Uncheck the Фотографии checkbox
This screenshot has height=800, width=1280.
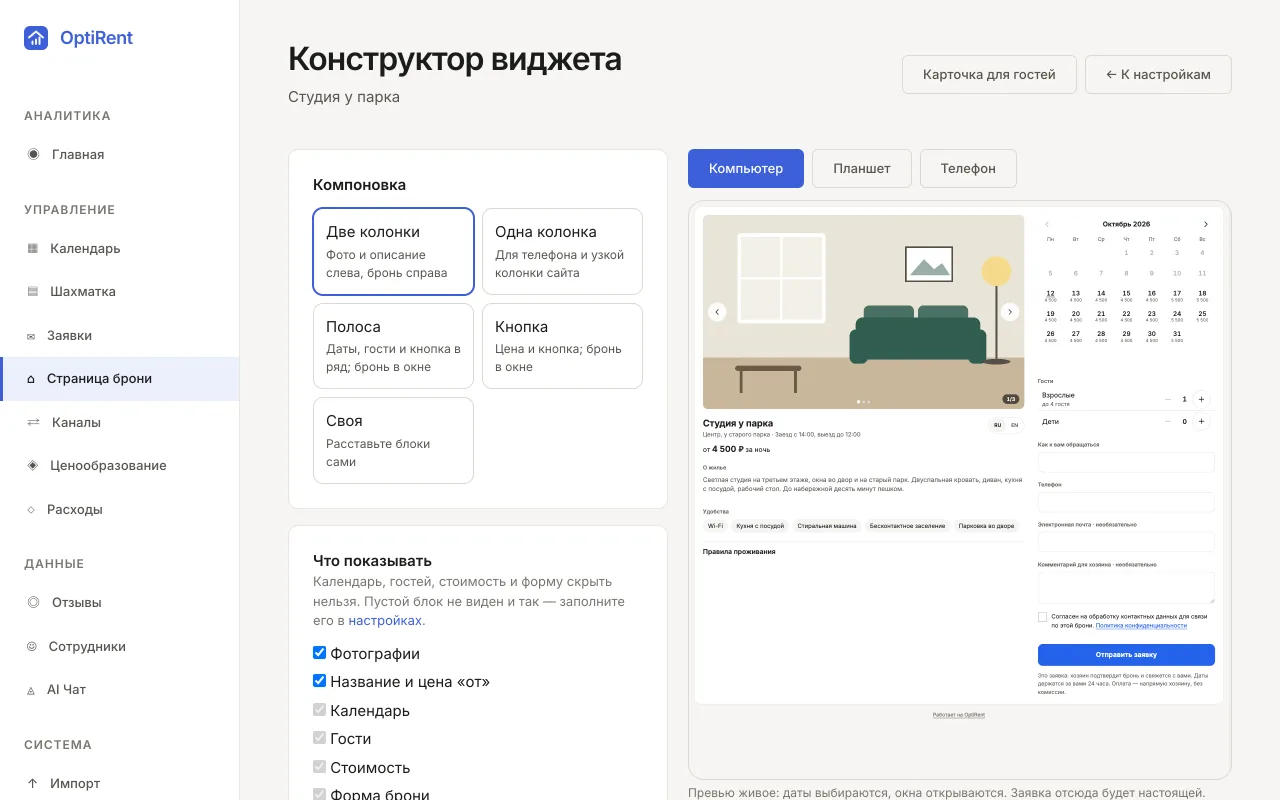320,653
